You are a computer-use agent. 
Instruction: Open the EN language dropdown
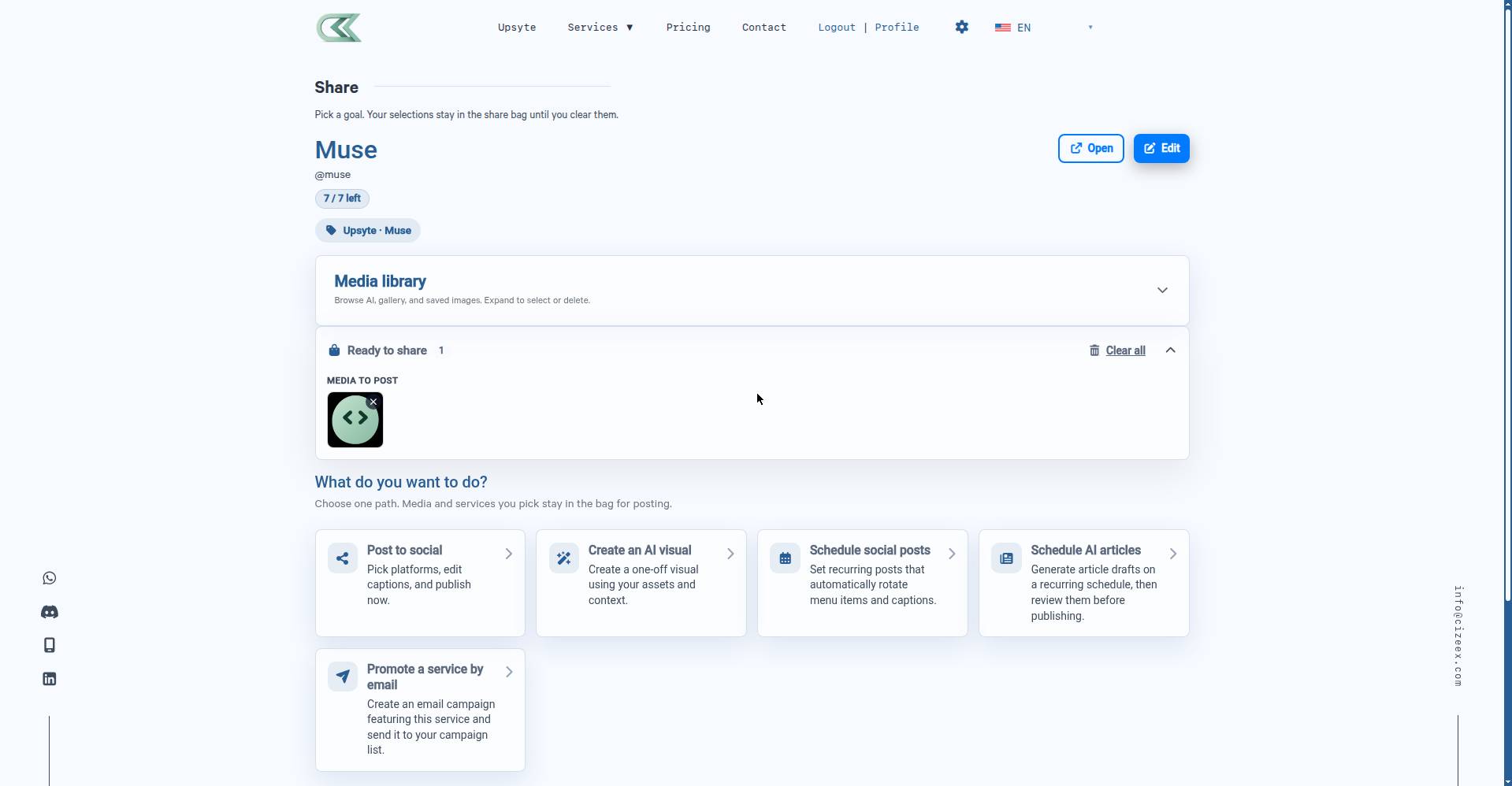(x=1044, y=28)
